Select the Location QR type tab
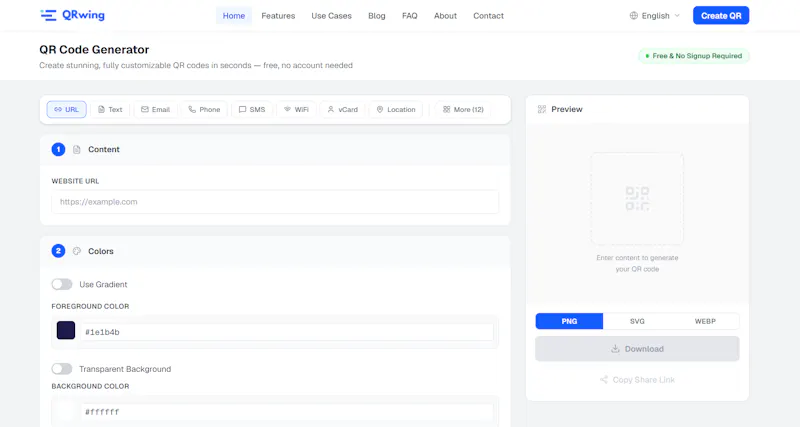This screenshot has width=800, height=427. tap(396, 110)
